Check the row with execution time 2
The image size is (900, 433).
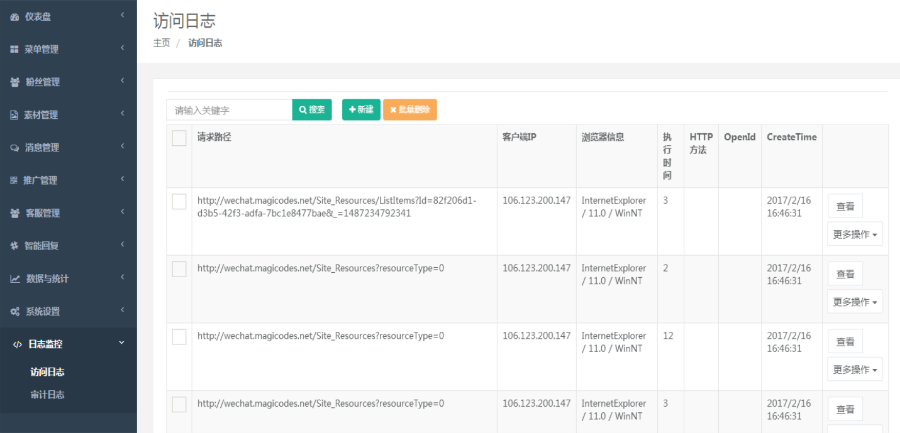pyautogui.click(x=179, y=269)
